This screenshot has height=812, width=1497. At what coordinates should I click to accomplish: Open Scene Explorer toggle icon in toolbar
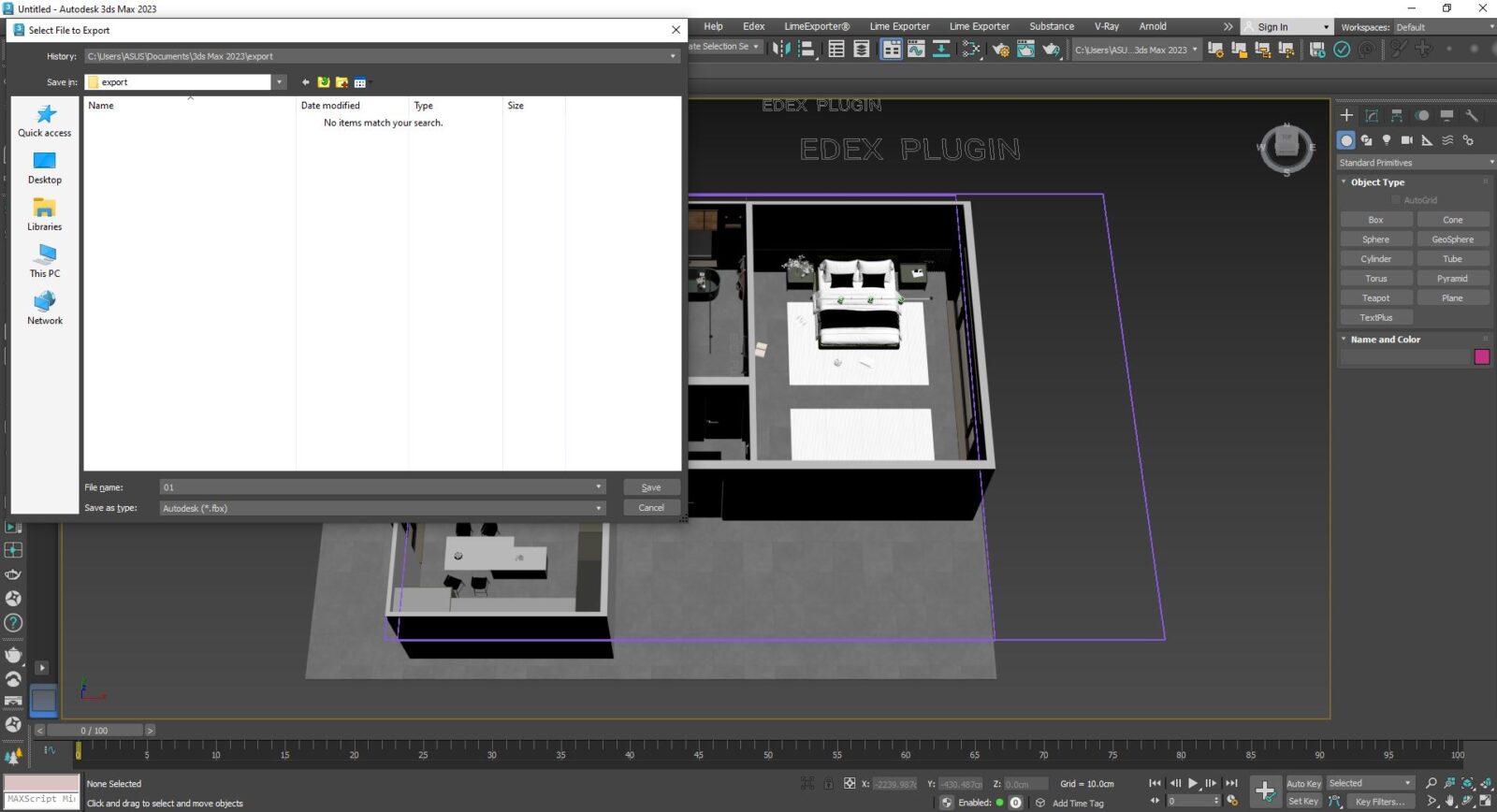[836, 49]
